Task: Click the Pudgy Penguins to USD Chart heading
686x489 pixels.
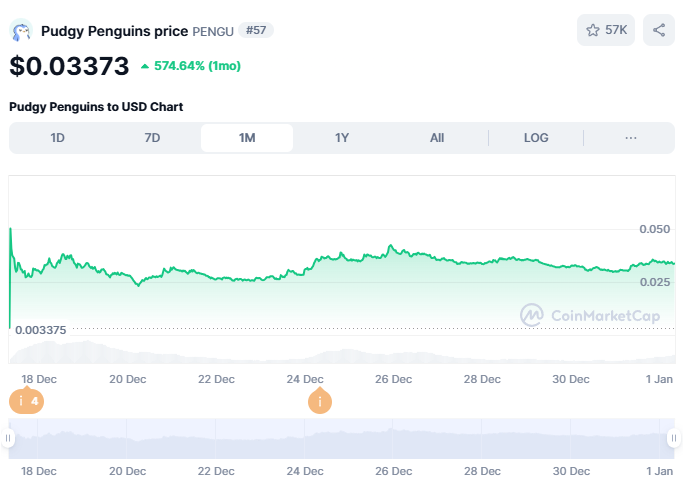Action: pyautogui.click(x=96, y=107)
